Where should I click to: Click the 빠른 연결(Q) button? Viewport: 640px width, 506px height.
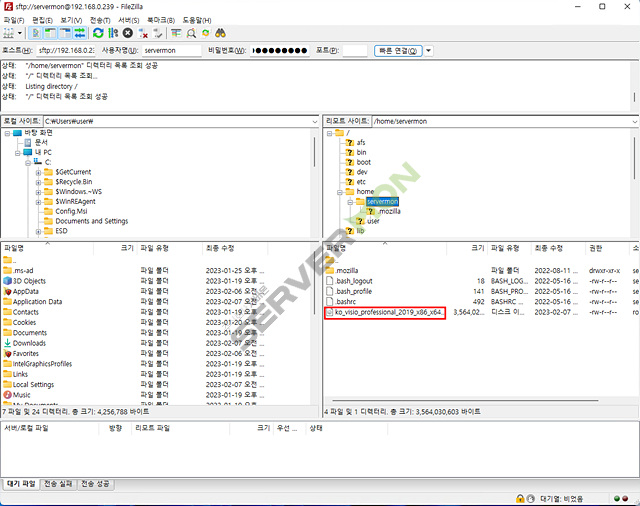pyautogui.click(x=398, y=51)
